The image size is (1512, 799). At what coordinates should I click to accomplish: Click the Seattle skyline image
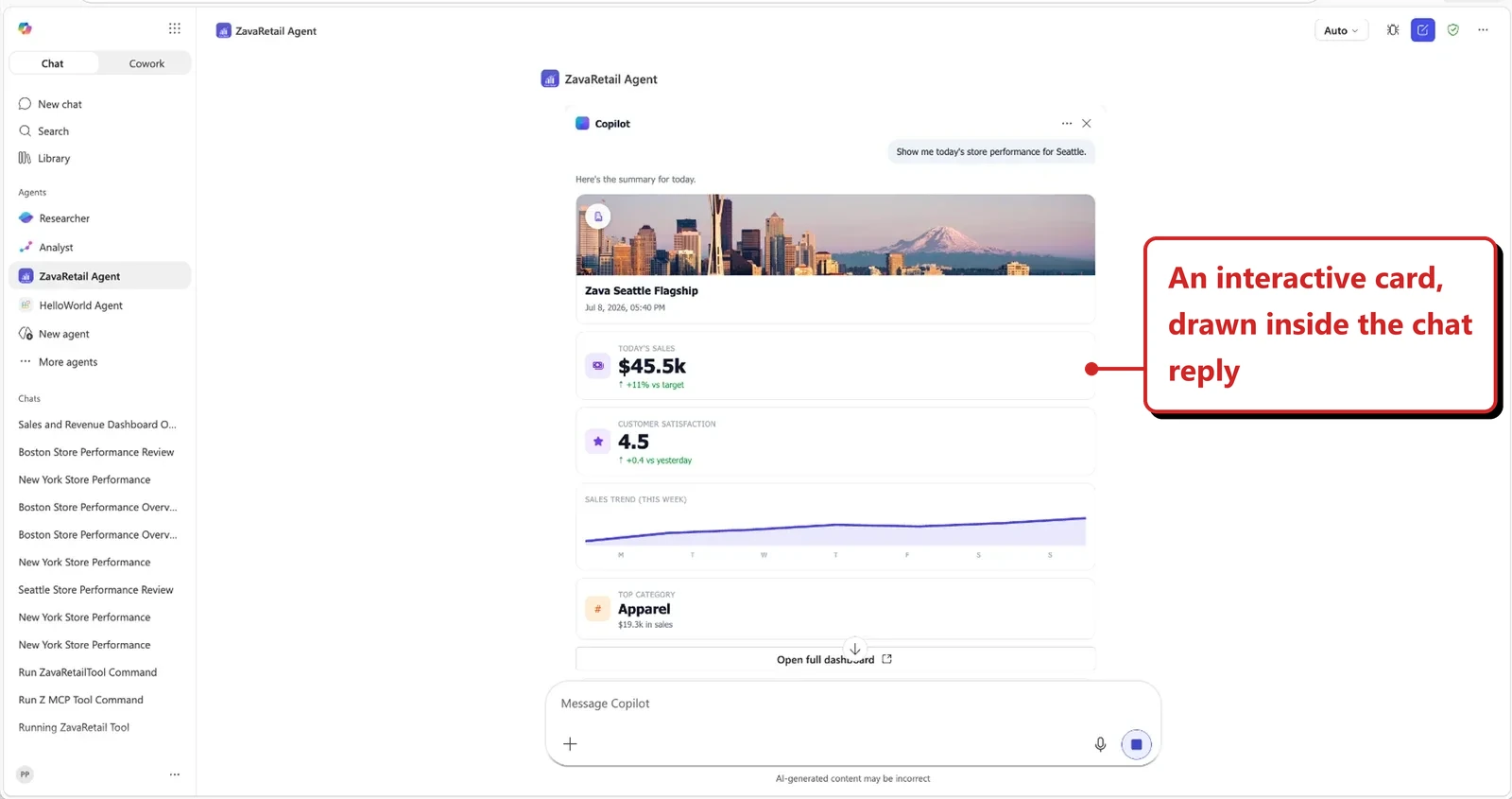835,234
